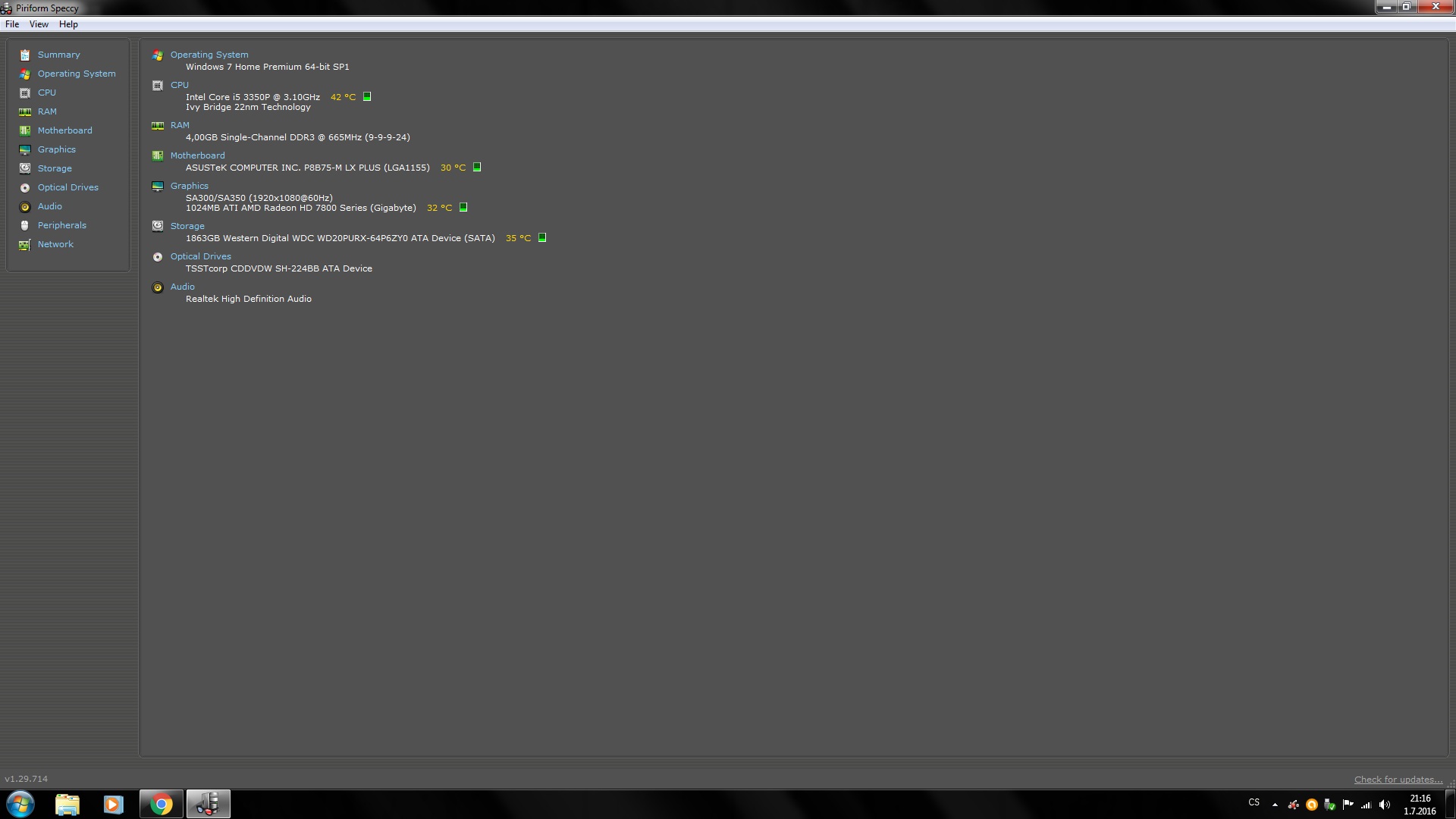
Task: Click Windows flag icon beside Operating System heading
Action: [x=158, y=55]
